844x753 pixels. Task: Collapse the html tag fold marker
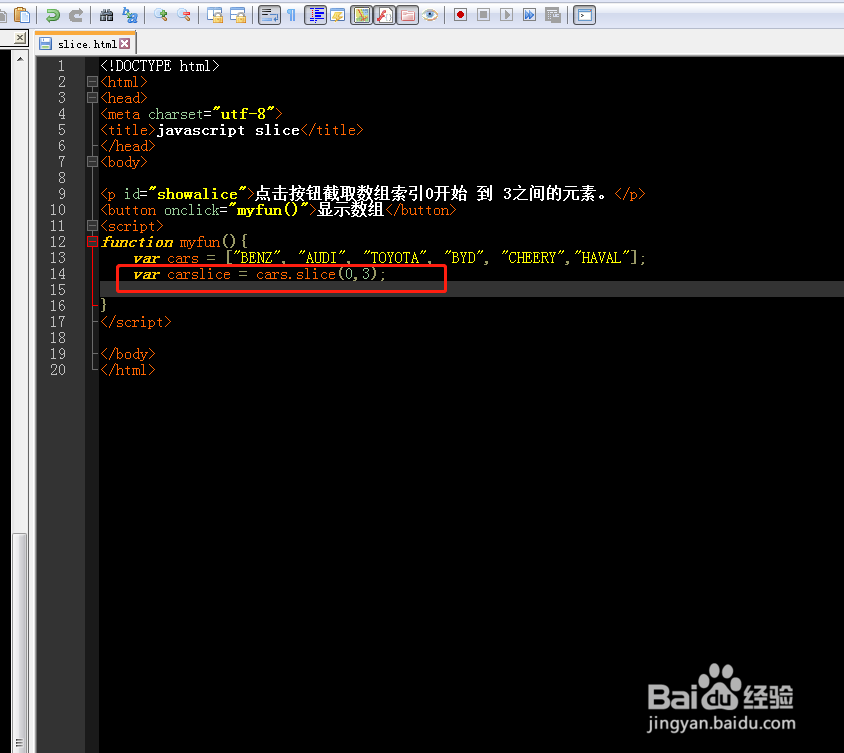[92, 82]
